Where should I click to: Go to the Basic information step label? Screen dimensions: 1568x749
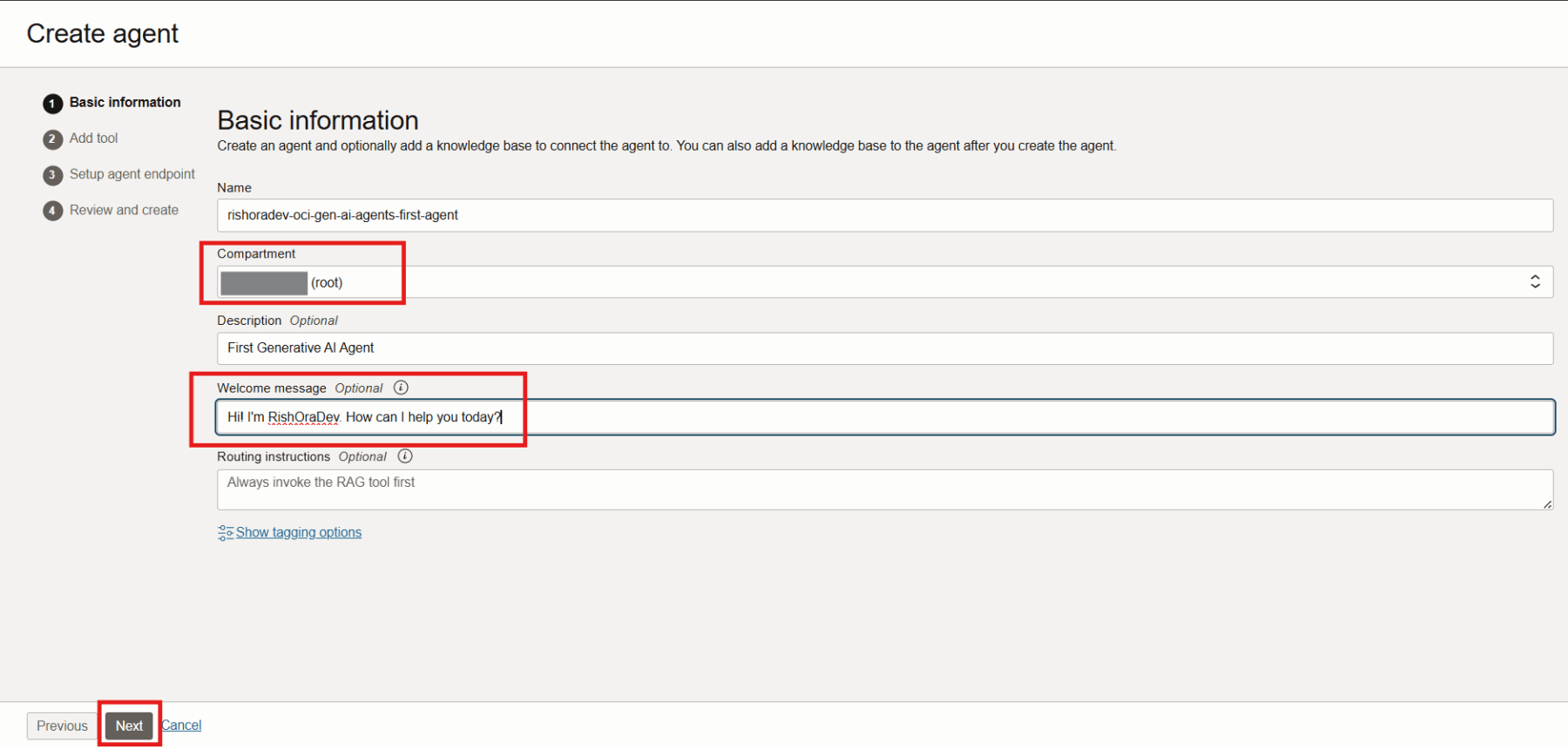(125, 103)
